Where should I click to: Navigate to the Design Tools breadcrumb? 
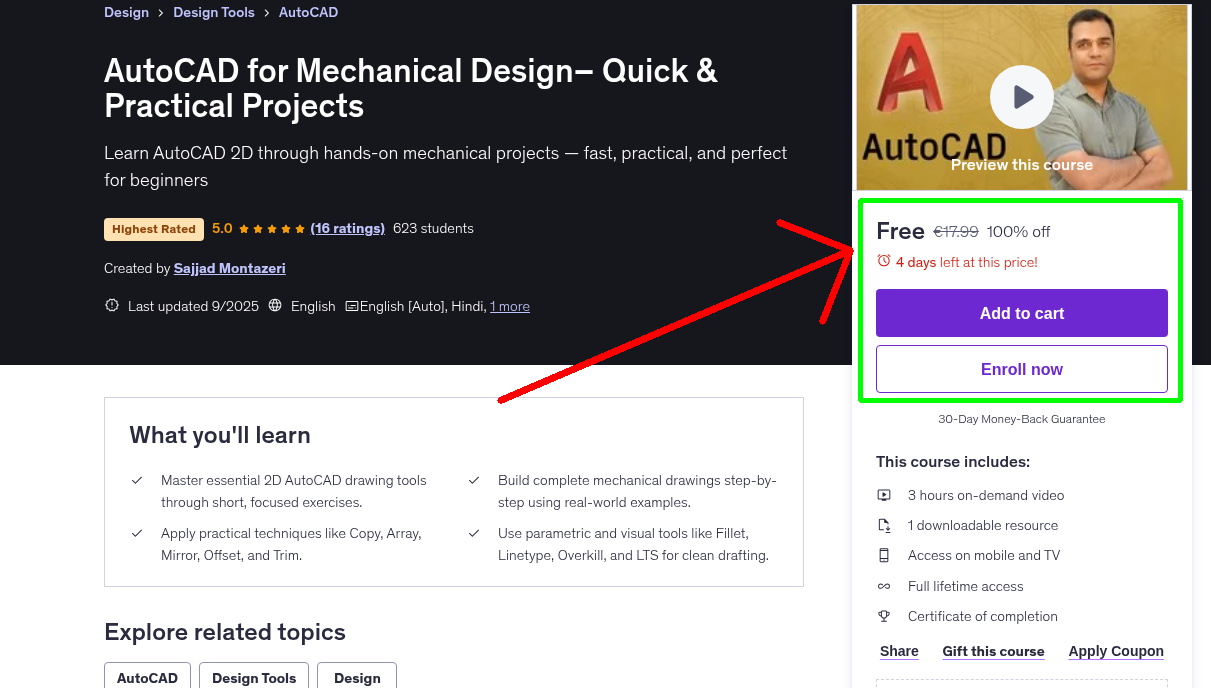[214, 12]
